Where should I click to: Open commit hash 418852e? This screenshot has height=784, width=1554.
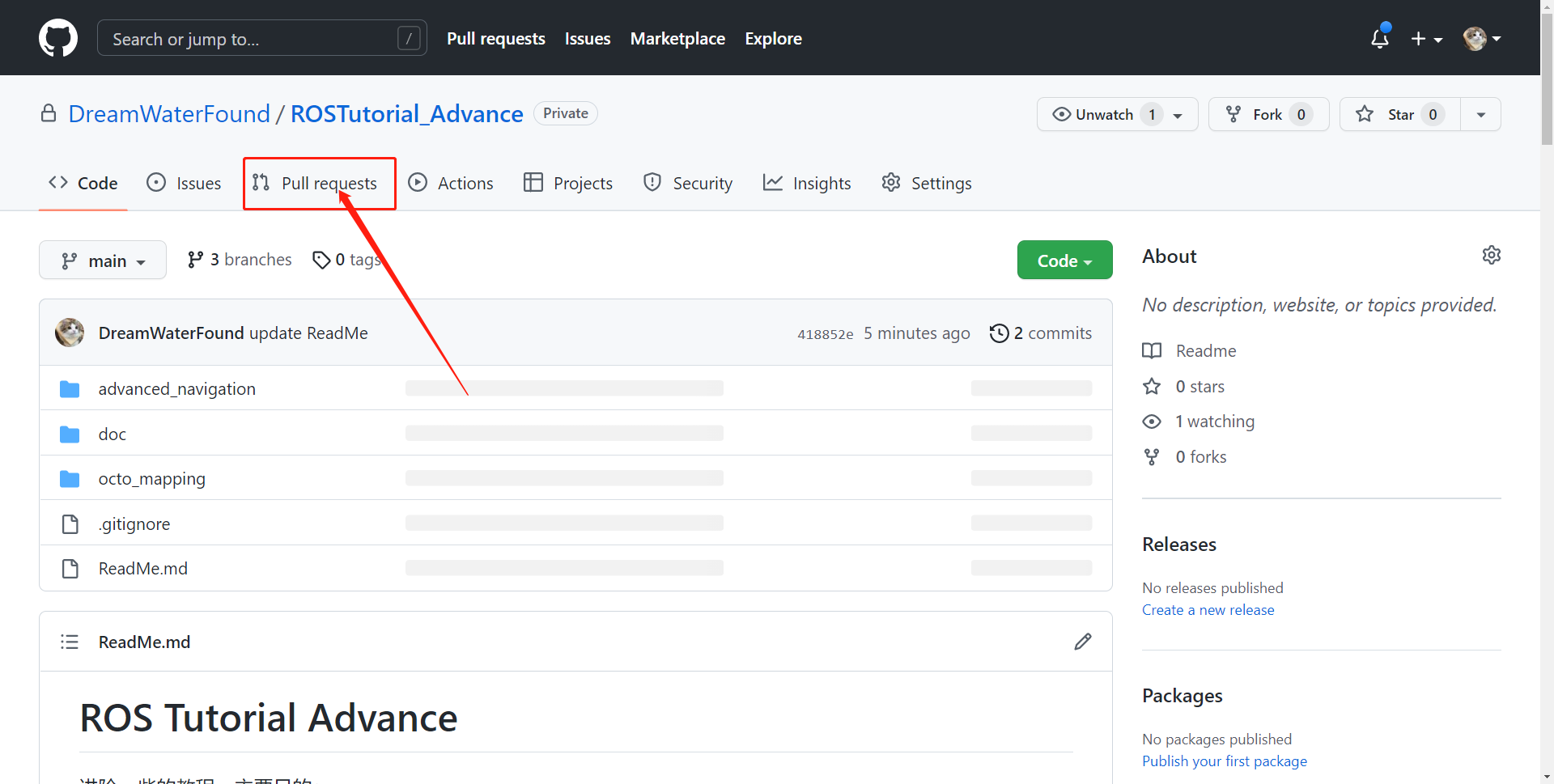coord(825,333)
